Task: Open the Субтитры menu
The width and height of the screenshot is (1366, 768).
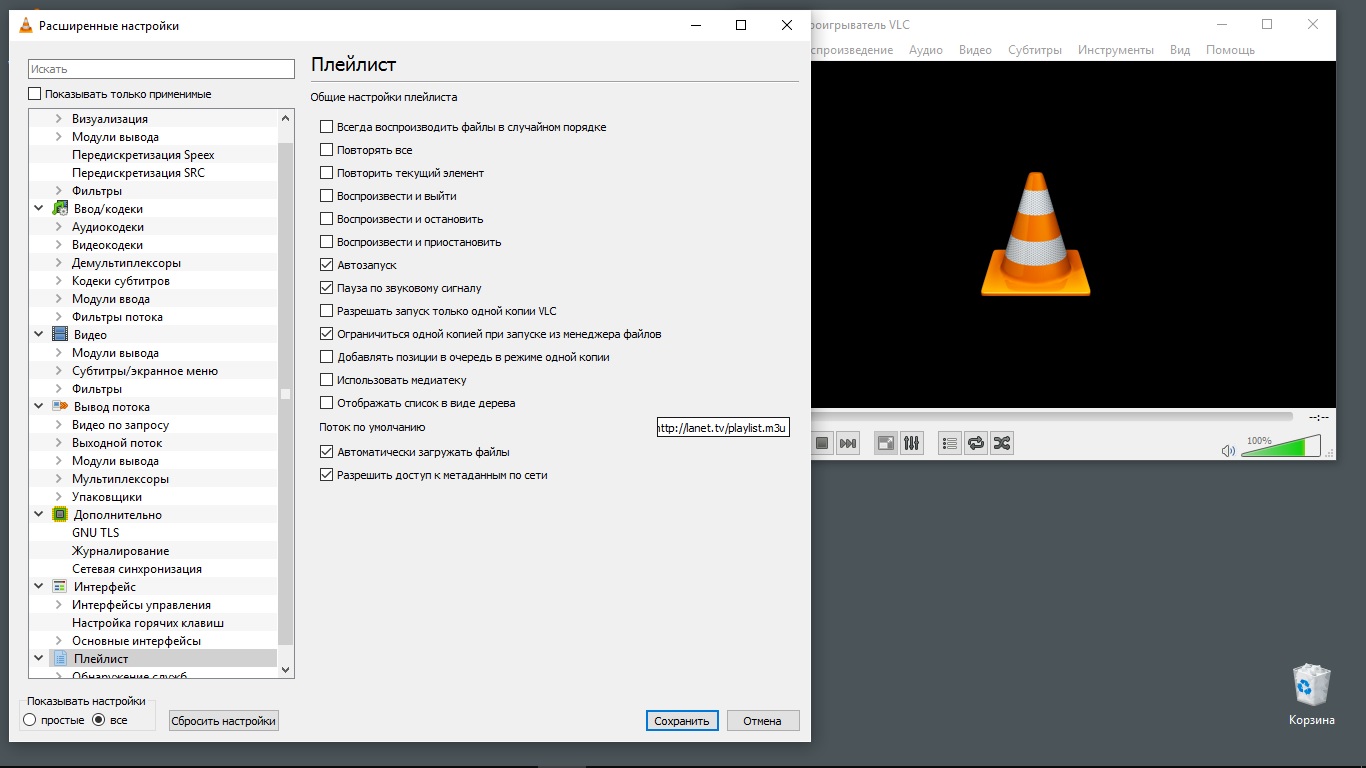Action: coord(1034,50)
